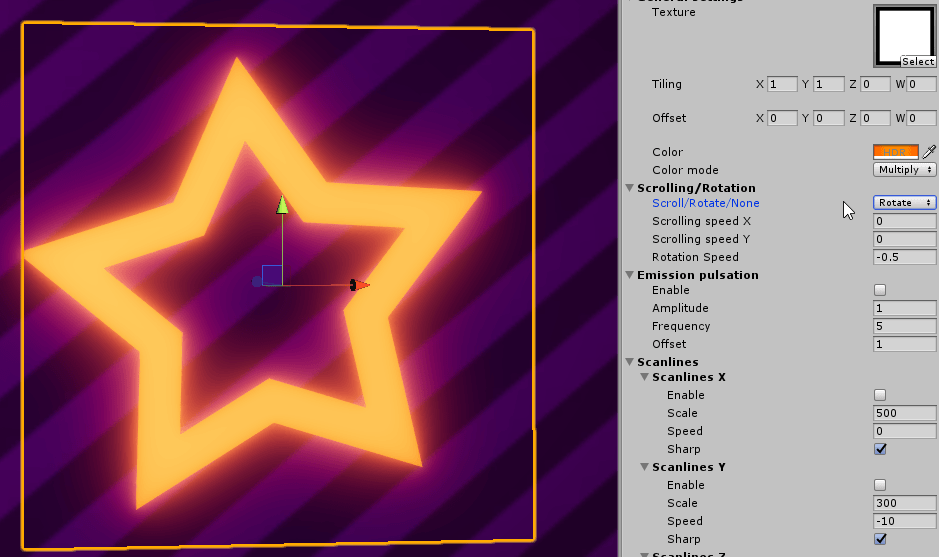Click the Tiling W field
This screenshot has width=939, height=557.
click(921, 84)
